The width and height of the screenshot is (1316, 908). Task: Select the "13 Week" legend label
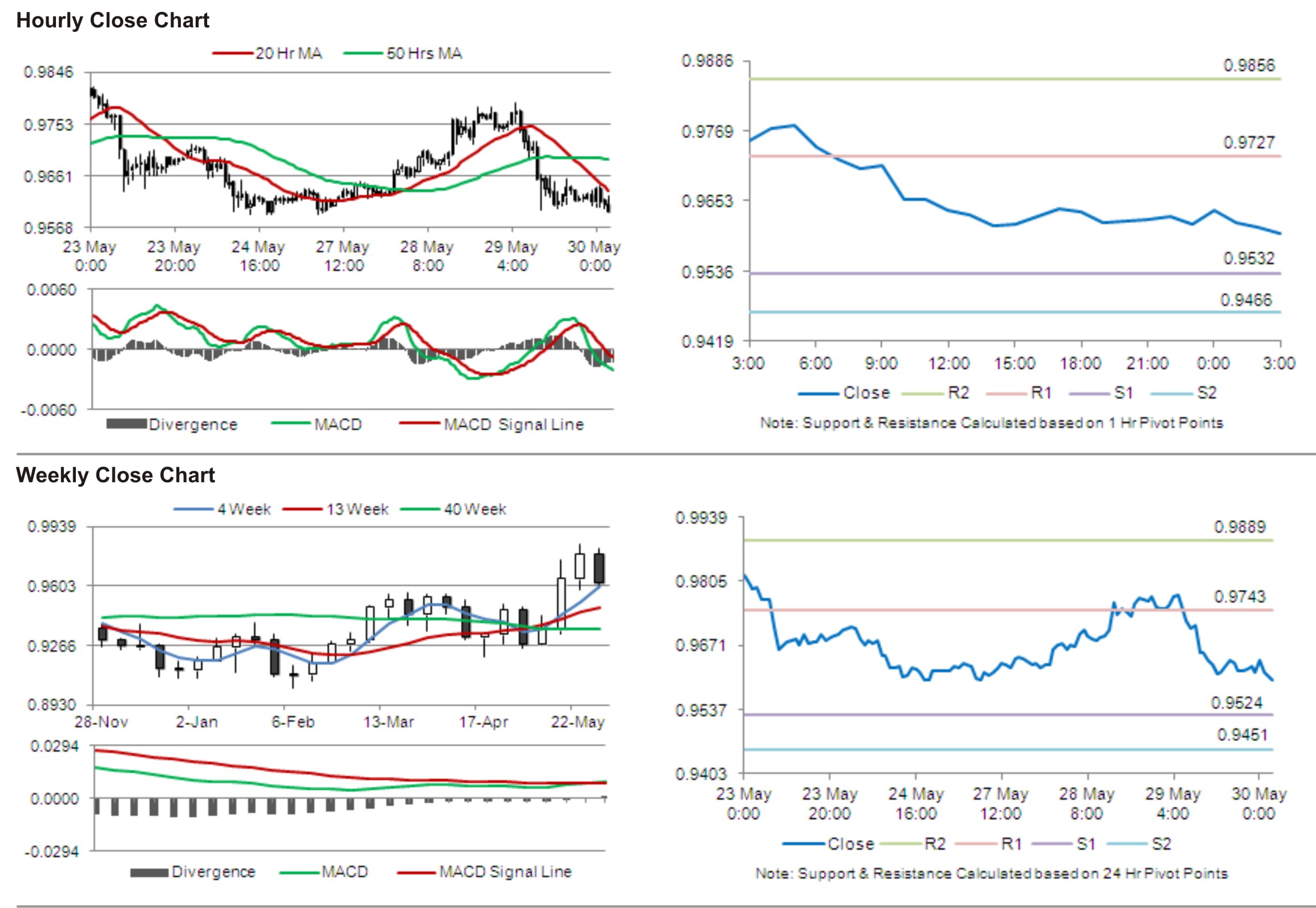(x=357, y=510)
